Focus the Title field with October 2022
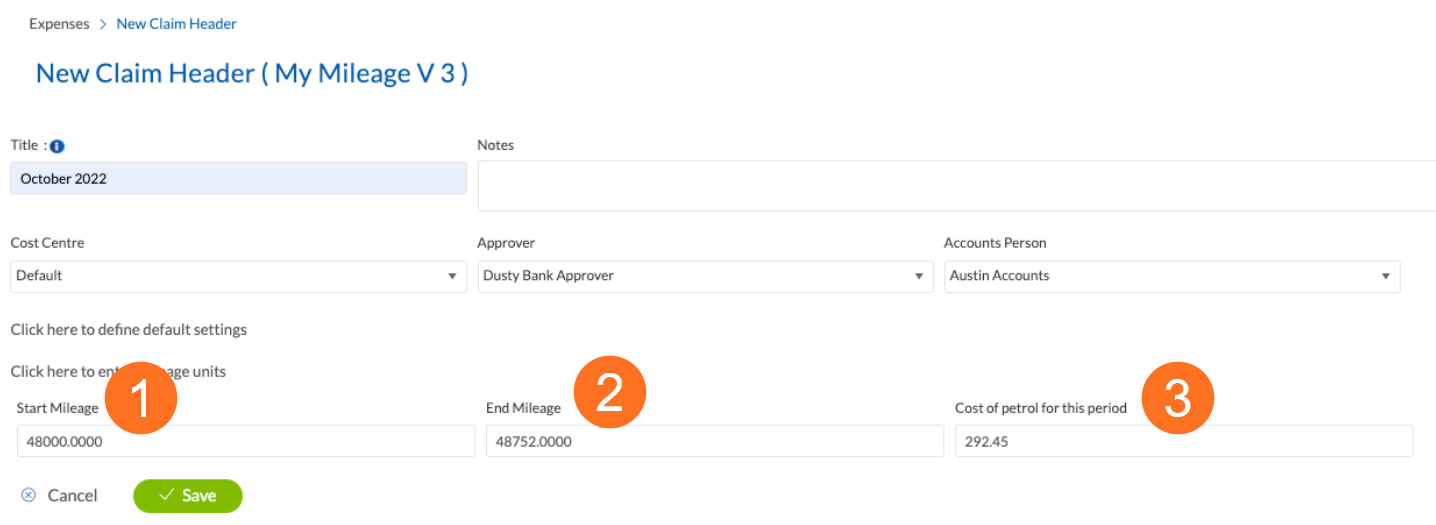 point(238,178)
